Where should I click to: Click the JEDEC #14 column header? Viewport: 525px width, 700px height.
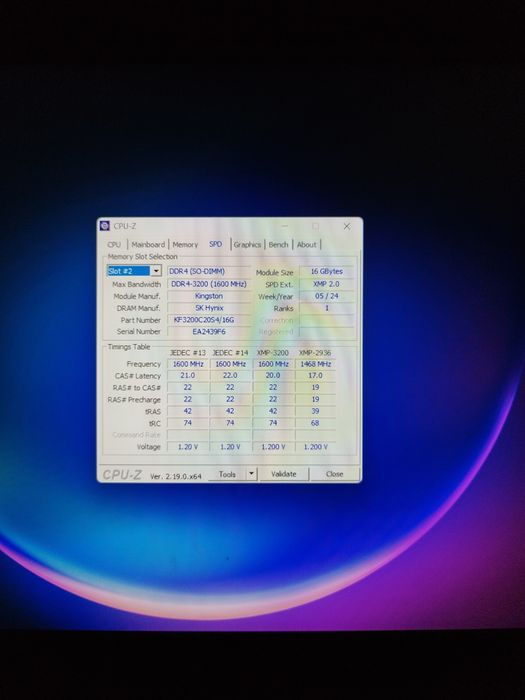[x=230, y=353]
